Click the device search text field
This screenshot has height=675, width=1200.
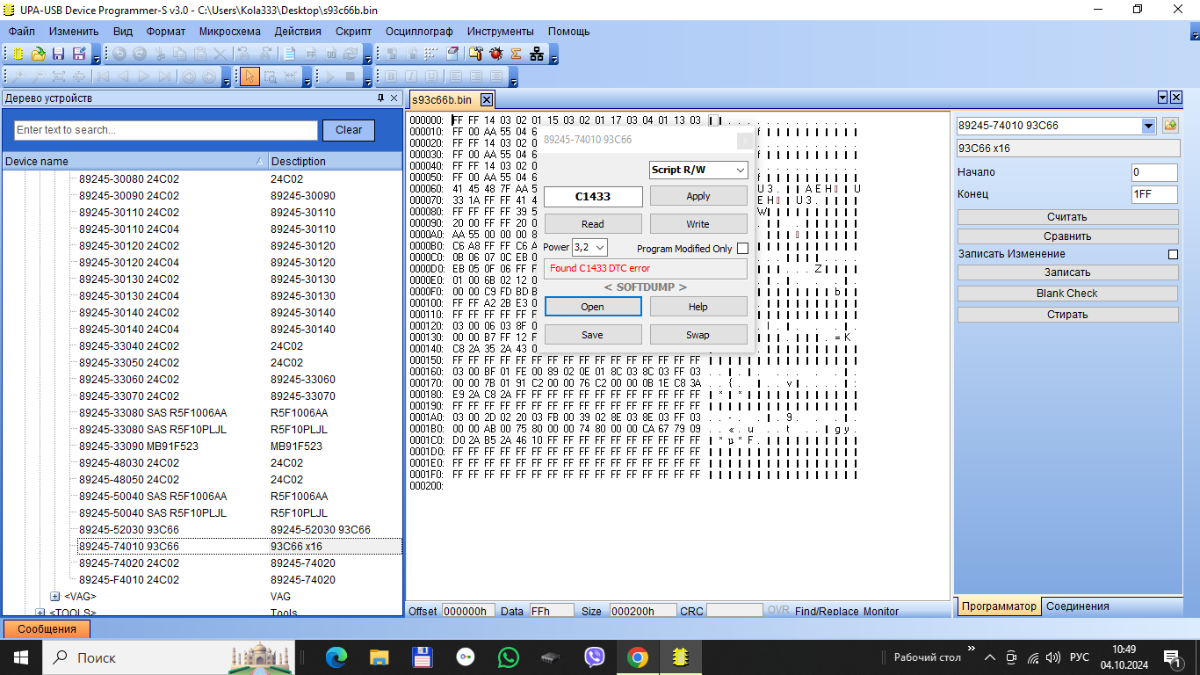coord(165,130)
